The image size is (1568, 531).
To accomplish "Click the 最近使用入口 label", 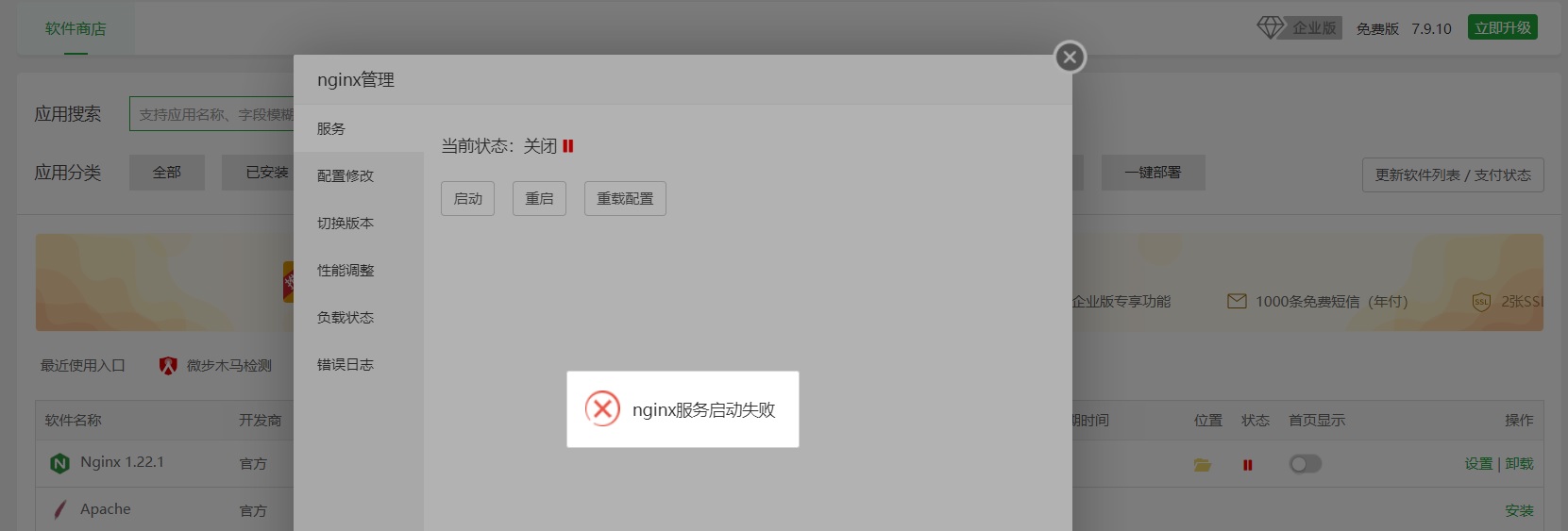I will [x=82, y=366].
